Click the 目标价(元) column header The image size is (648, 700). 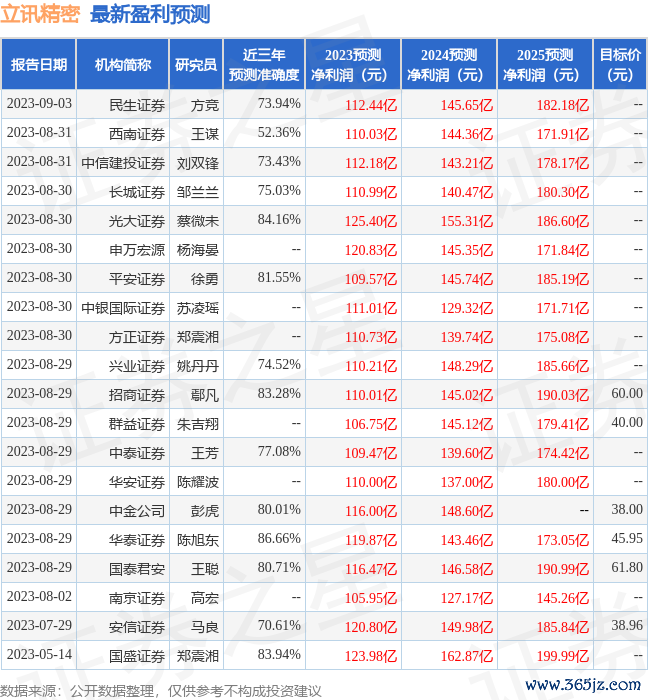pos(620,65)
